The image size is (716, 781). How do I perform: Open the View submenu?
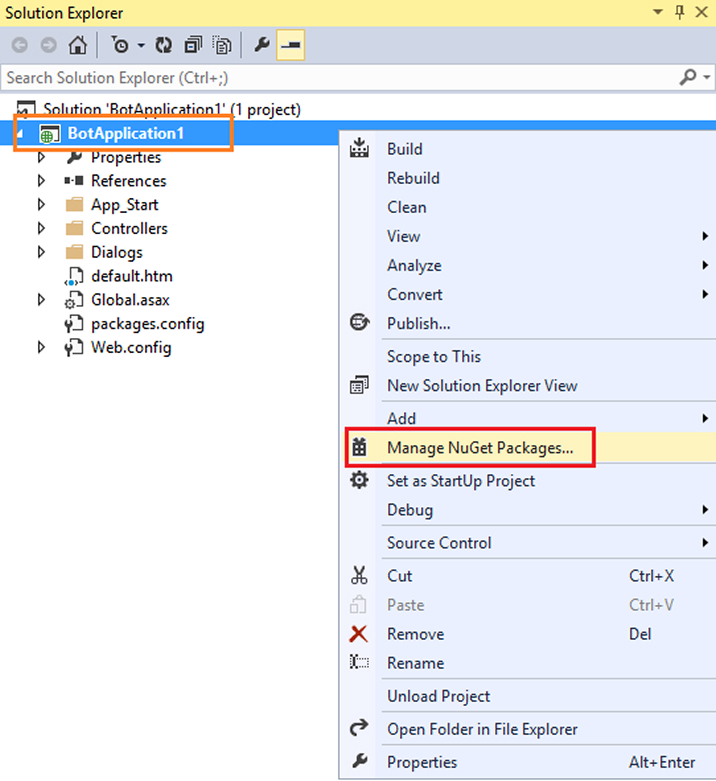pos(528,236)
